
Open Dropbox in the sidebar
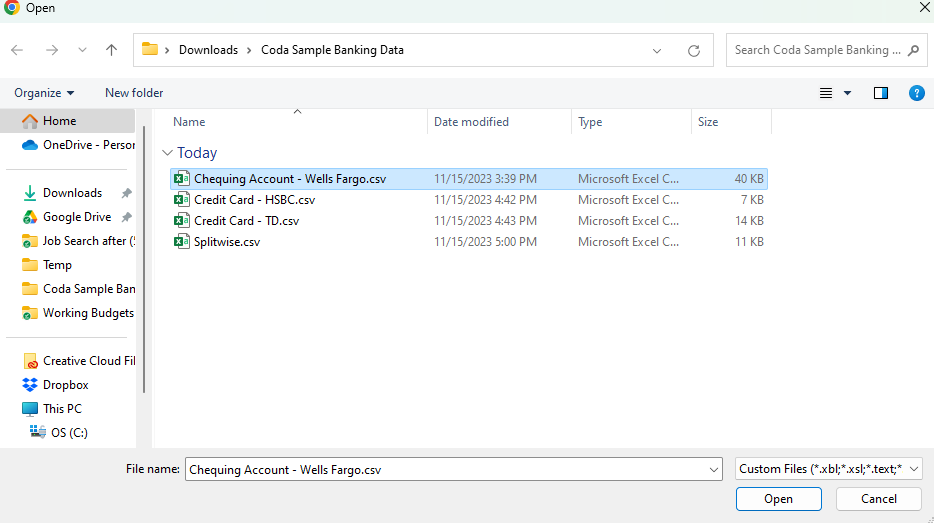tap(65, 385)
